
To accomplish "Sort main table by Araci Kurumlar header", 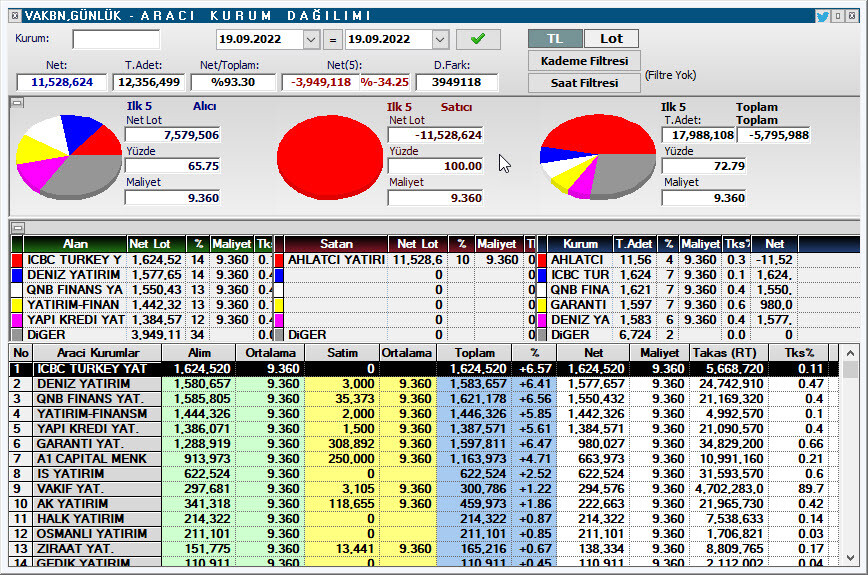I will [x=98, y=353].
